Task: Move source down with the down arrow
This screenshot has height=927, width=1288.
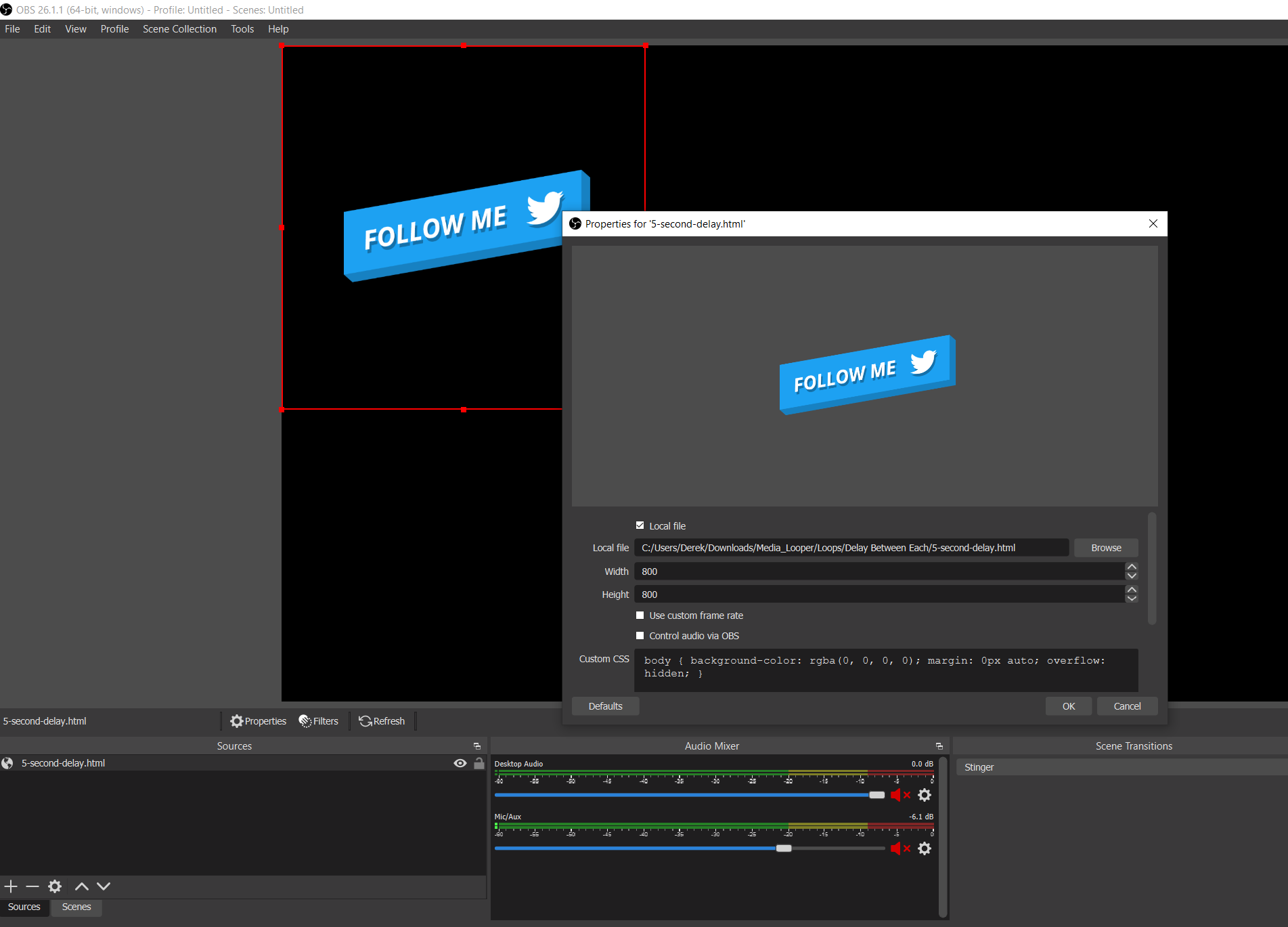Action: [104, 886]
